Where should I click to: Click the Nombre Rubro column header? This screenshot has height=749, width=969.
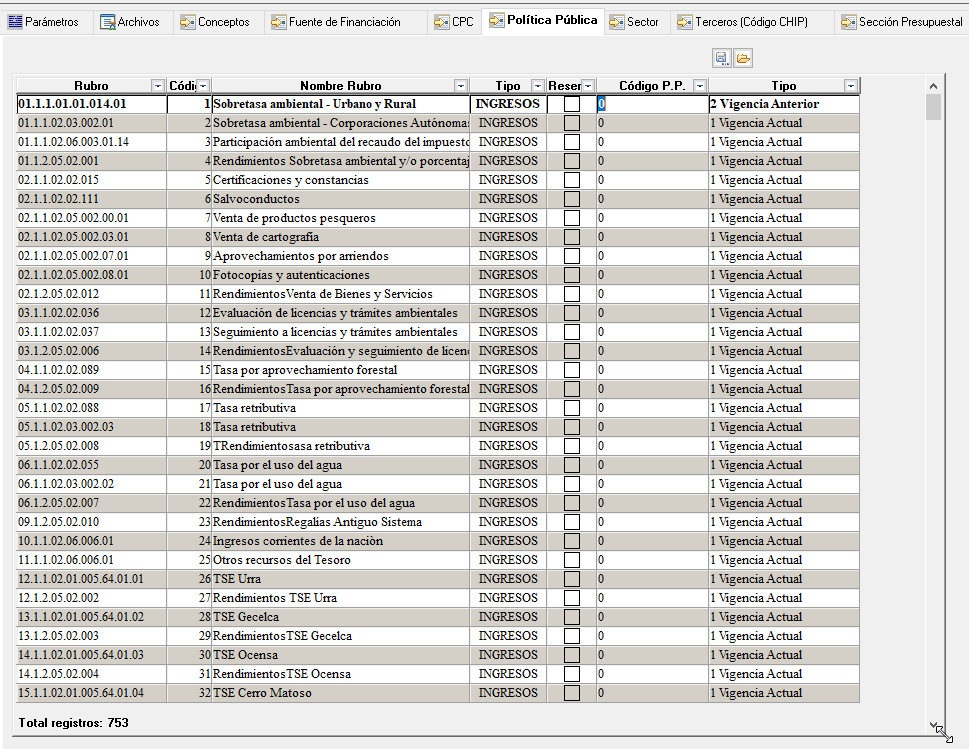(340, 86)
